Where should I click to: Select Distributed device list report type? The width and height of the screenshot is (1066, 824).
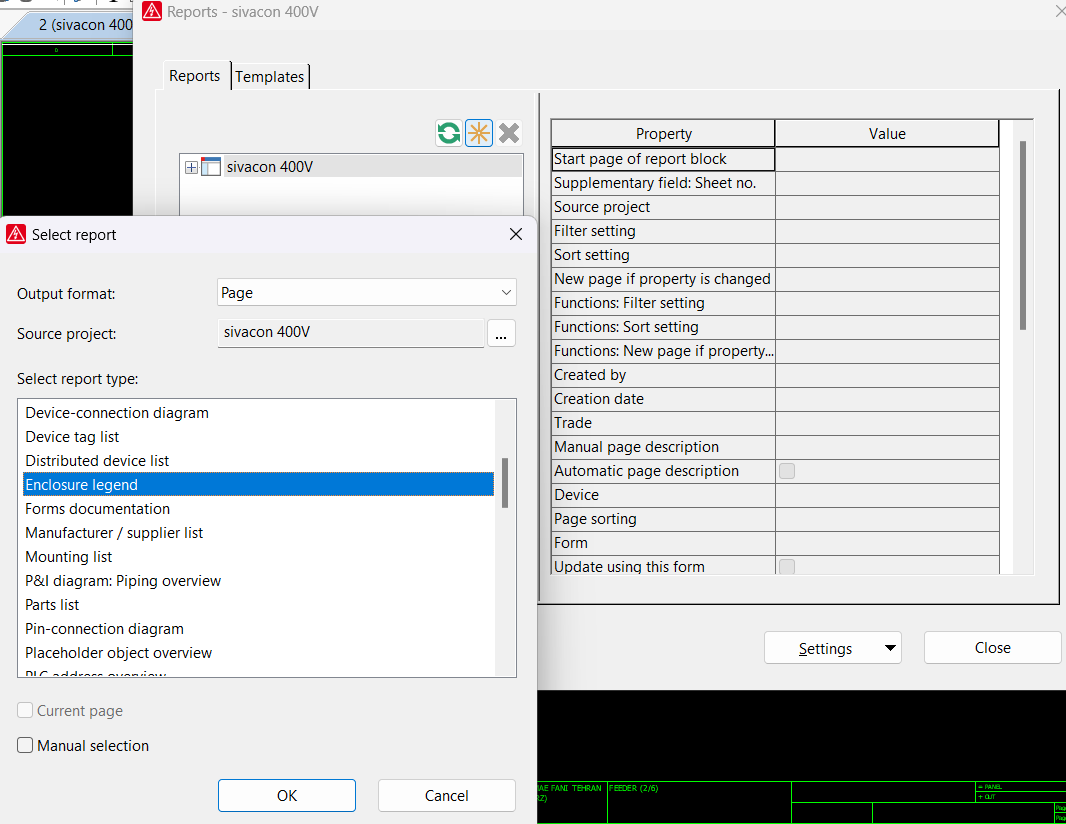coord(258,460)
